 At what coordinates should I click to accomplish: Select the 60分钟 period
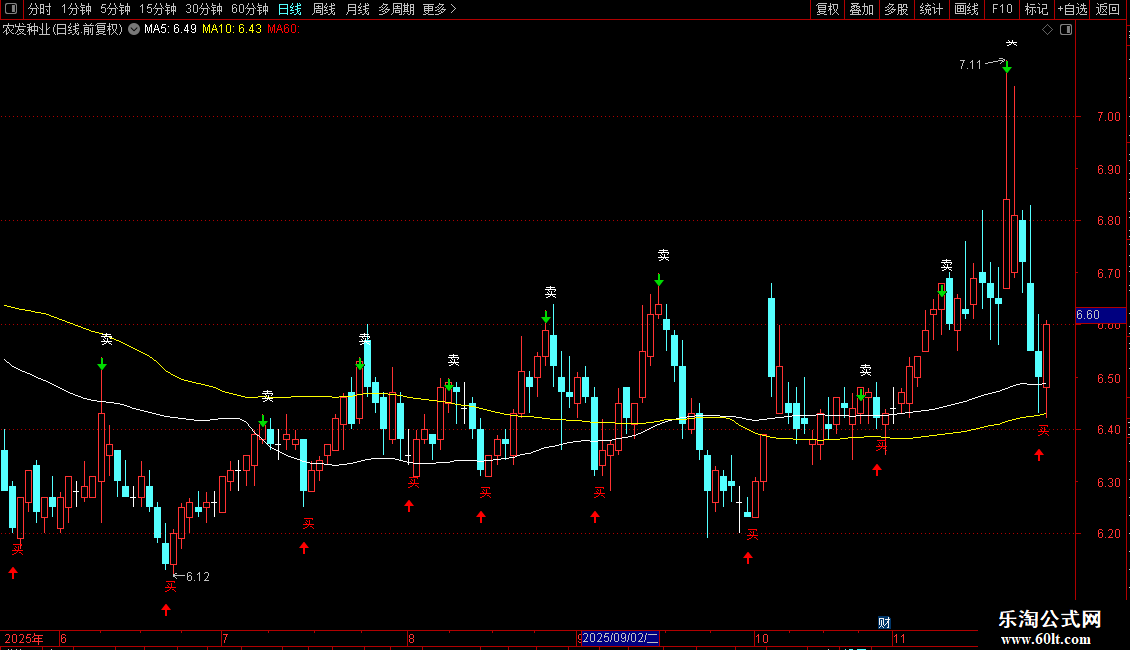click(249, 9)
